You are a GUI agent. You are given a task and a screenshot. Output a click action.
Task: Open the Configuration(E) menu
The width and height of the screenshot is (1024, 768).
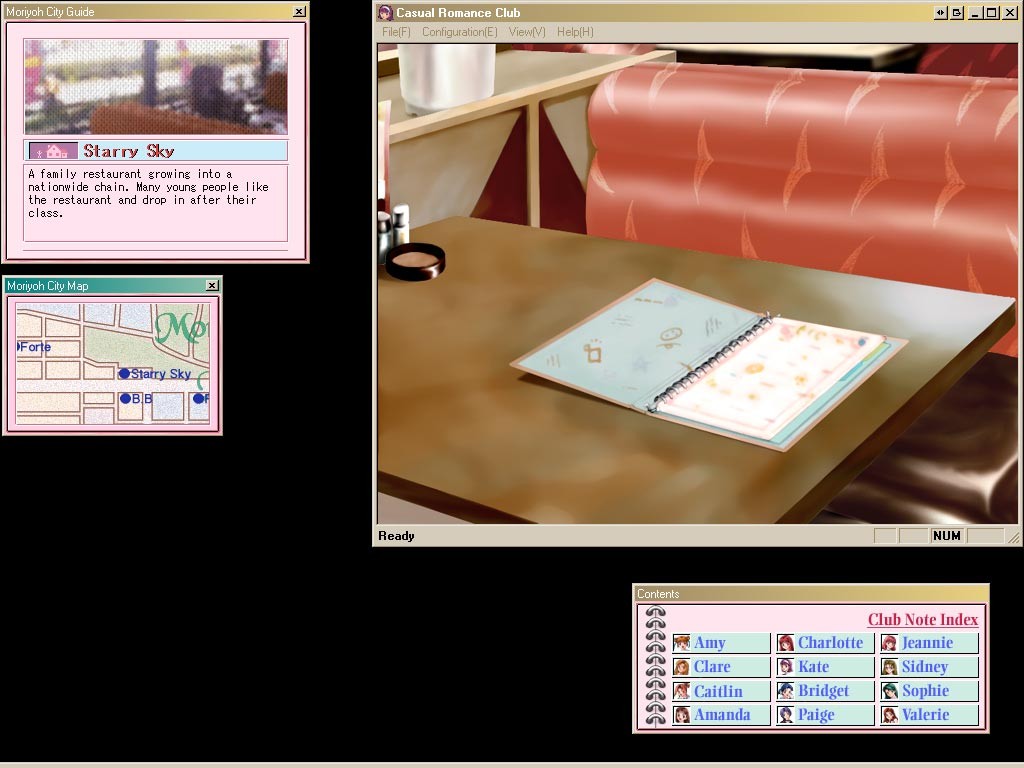point(459,32)
